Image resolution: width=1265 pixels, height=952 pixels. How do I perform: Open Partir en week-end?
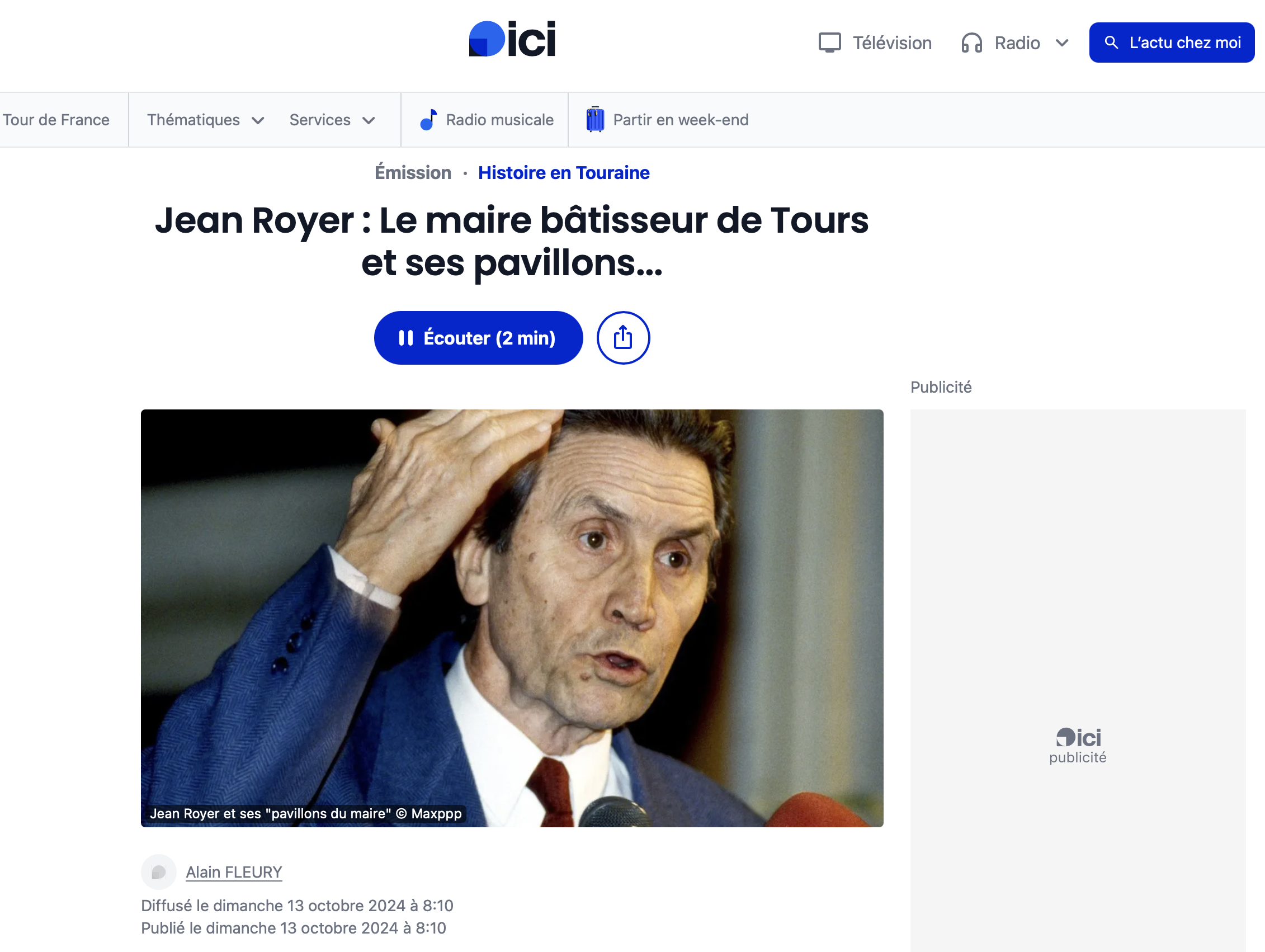point(681,120)
